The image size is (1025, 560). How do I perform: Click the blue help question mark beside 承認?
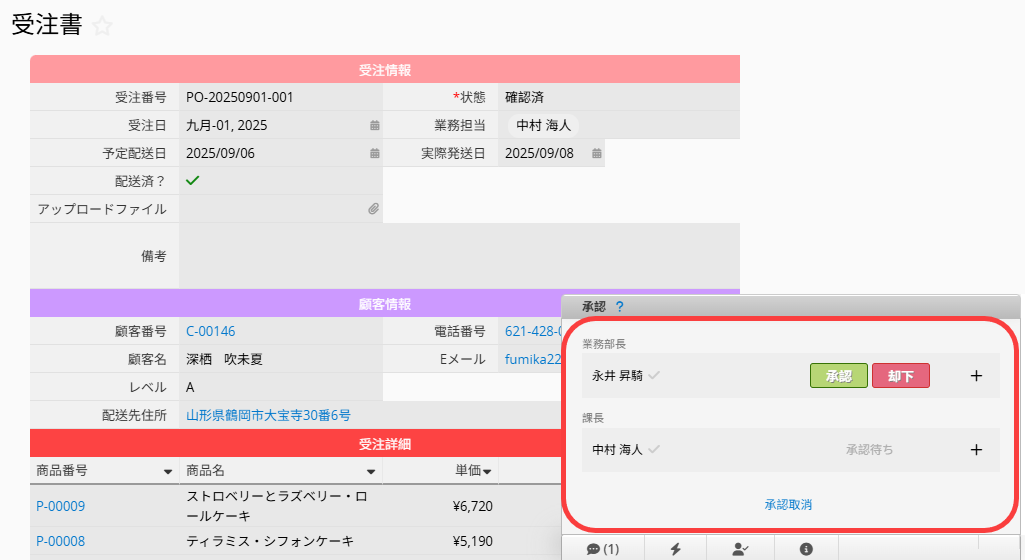click(x=620, y=308)
